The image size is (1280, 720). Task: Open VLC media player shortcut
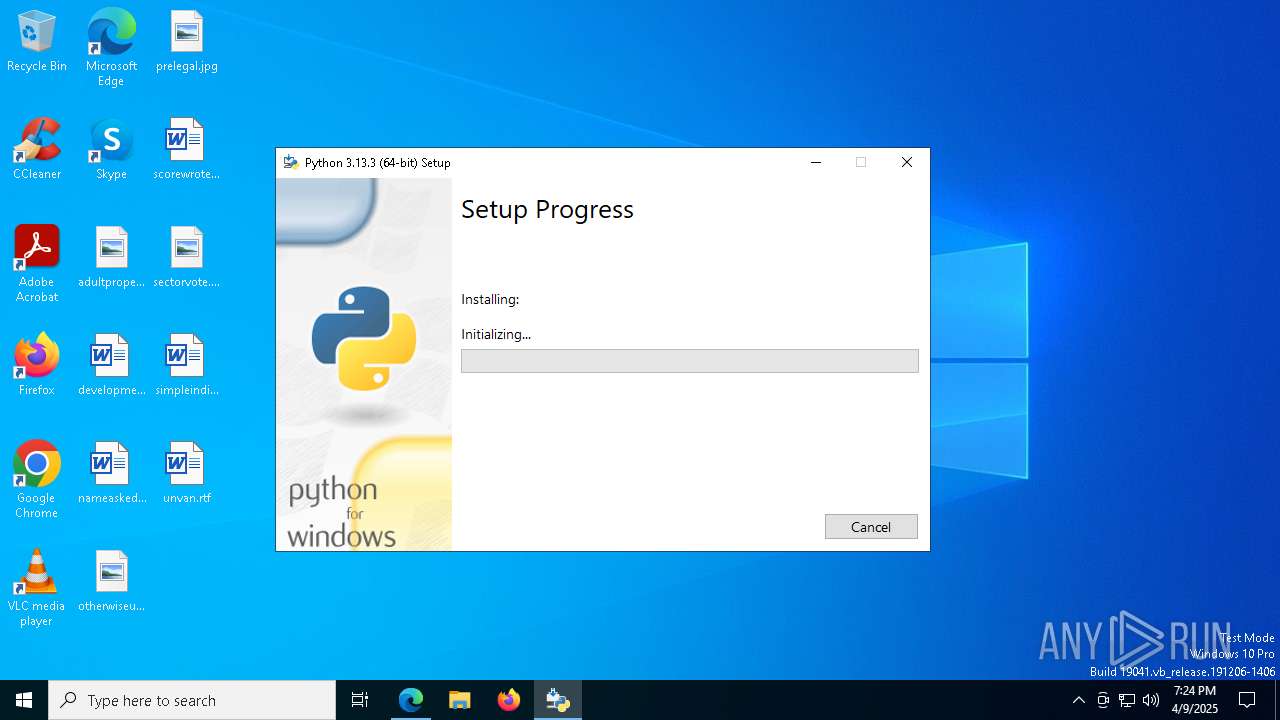point(37,588)
